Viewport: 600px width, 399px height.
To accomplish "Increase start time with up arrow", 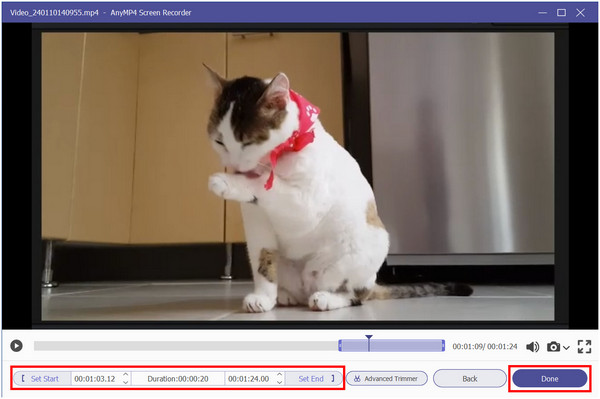I will click(126, 375).
